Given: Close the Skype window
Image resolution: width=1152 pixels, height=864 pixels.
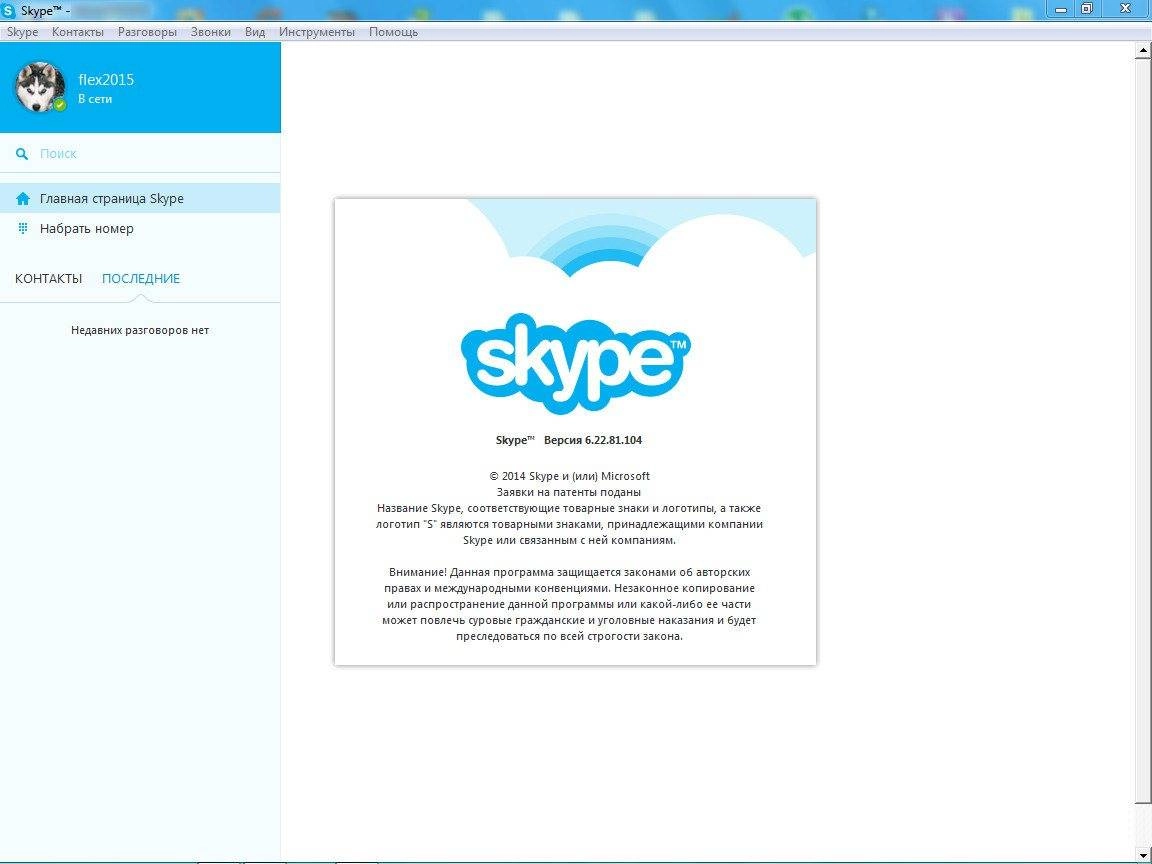Looking at the screenshot, I should 1126,9.
